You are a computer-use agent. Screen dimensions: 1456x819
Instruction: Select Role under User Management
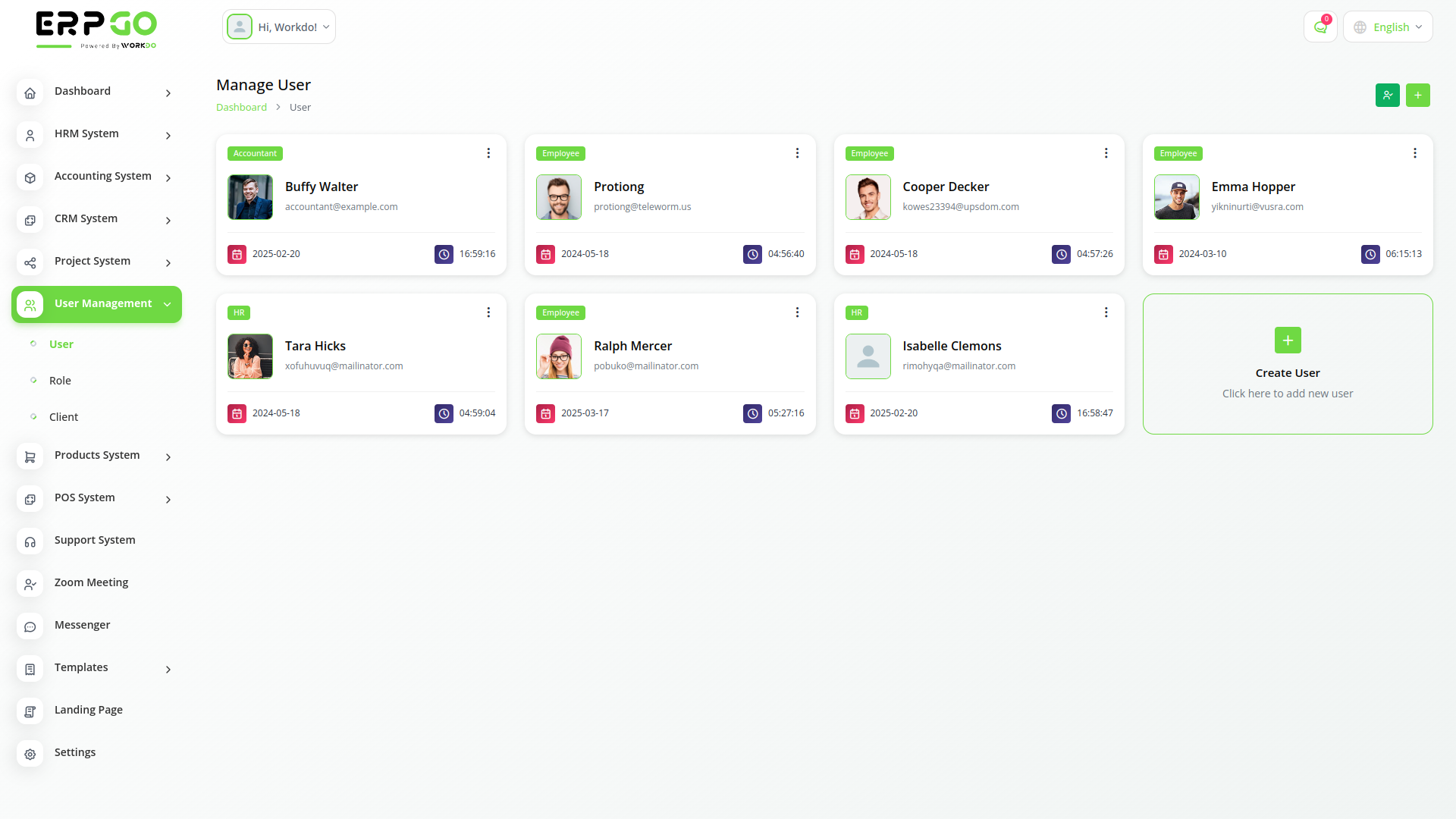60,380
